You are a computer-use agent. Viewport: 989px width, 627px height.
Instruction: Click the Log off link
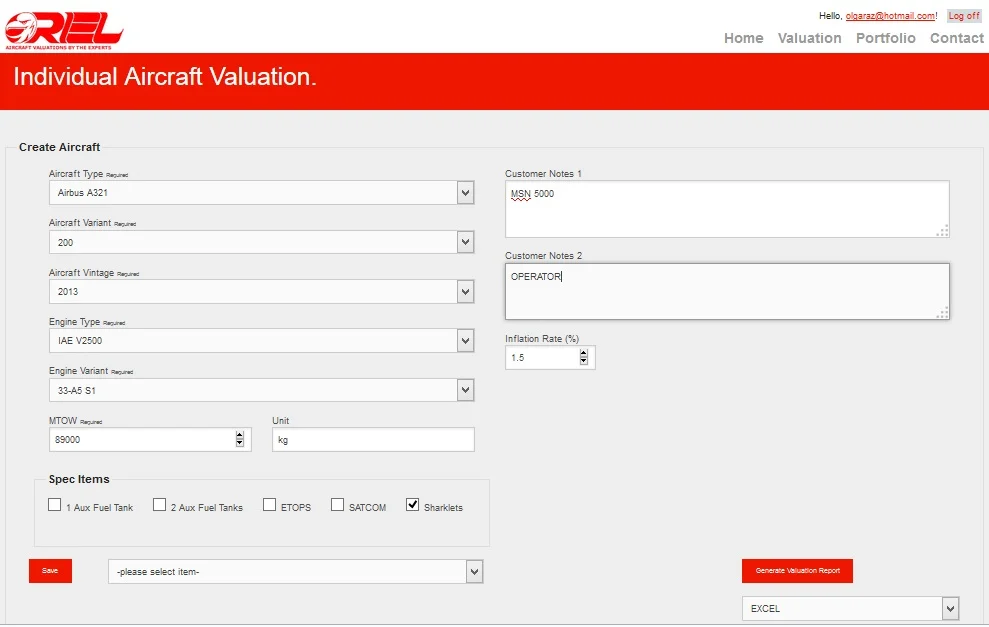click(x=964, y=16)
